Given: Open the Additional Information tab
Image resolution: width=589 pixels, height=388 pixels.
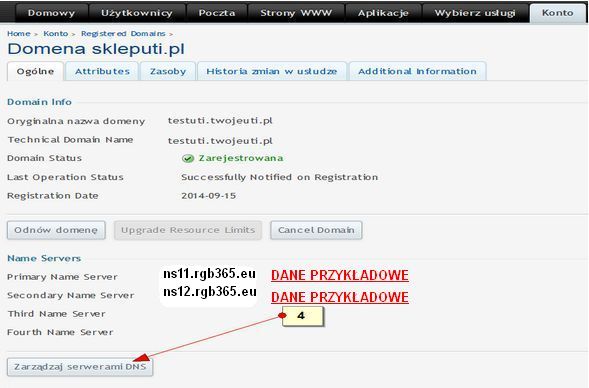Looking at the screenshot, I should (418, 71).
